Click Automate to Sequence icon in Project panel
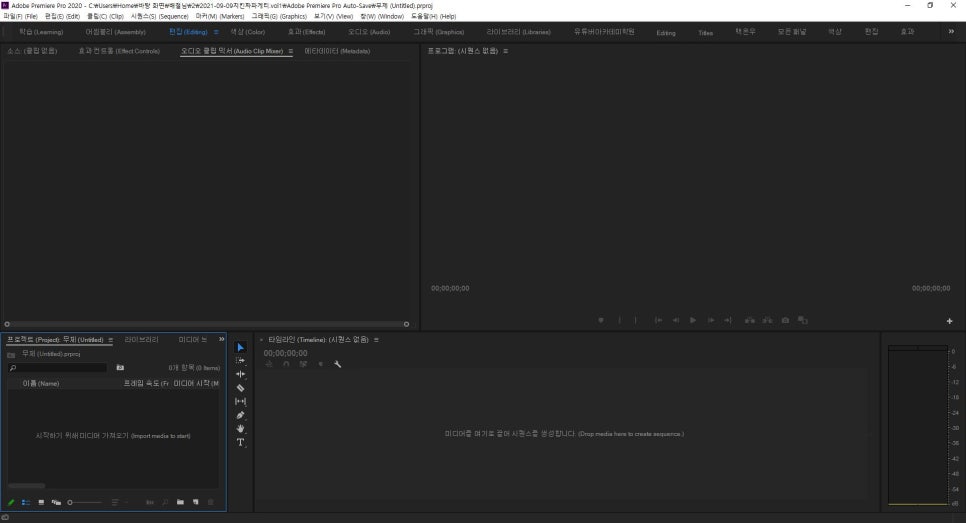This screenshot has height=523, width=966. pos(150,503)
